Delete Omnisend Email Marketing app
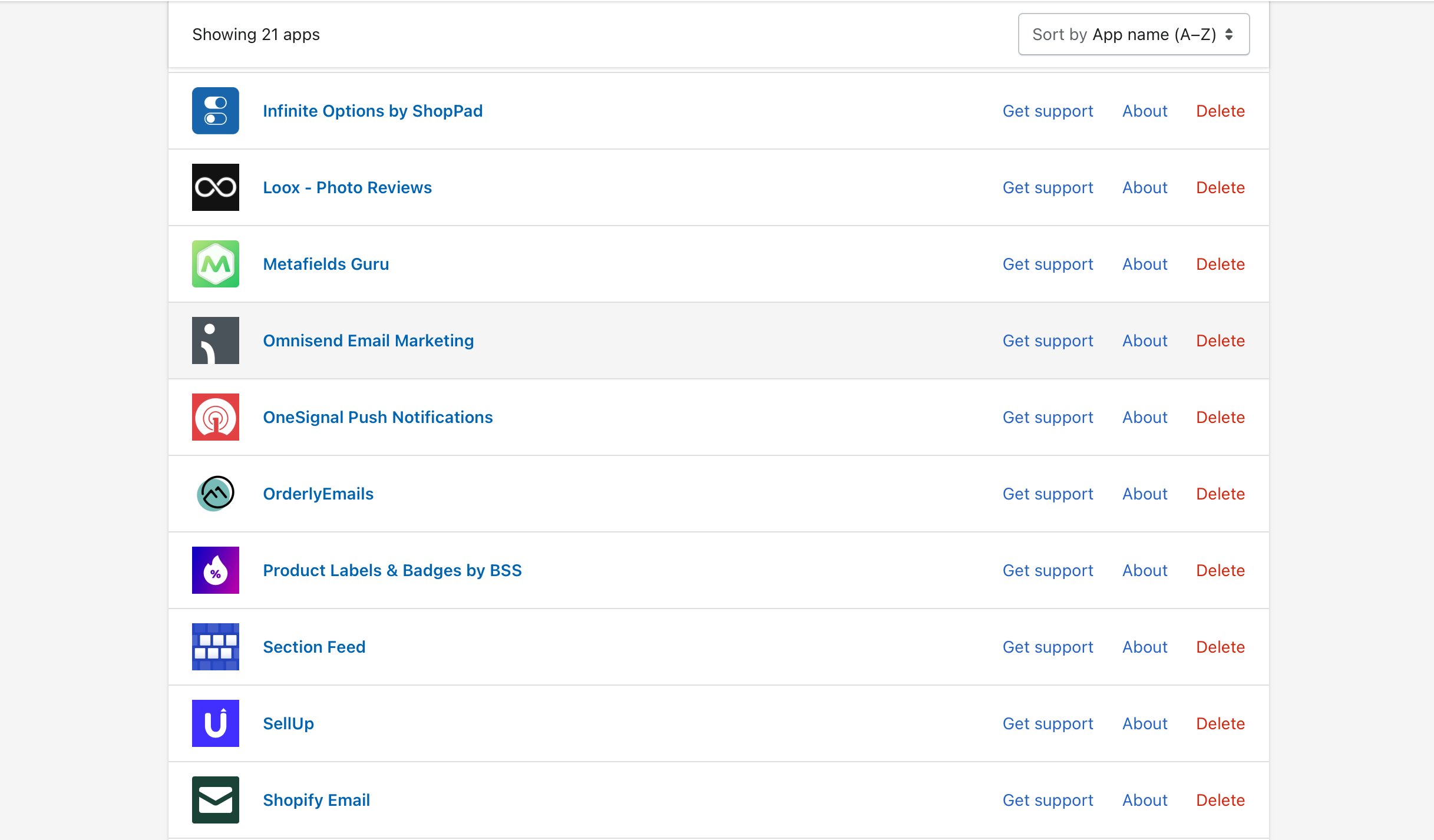The width and height of the screenshot is (1434, 840). pos(1220,340)
